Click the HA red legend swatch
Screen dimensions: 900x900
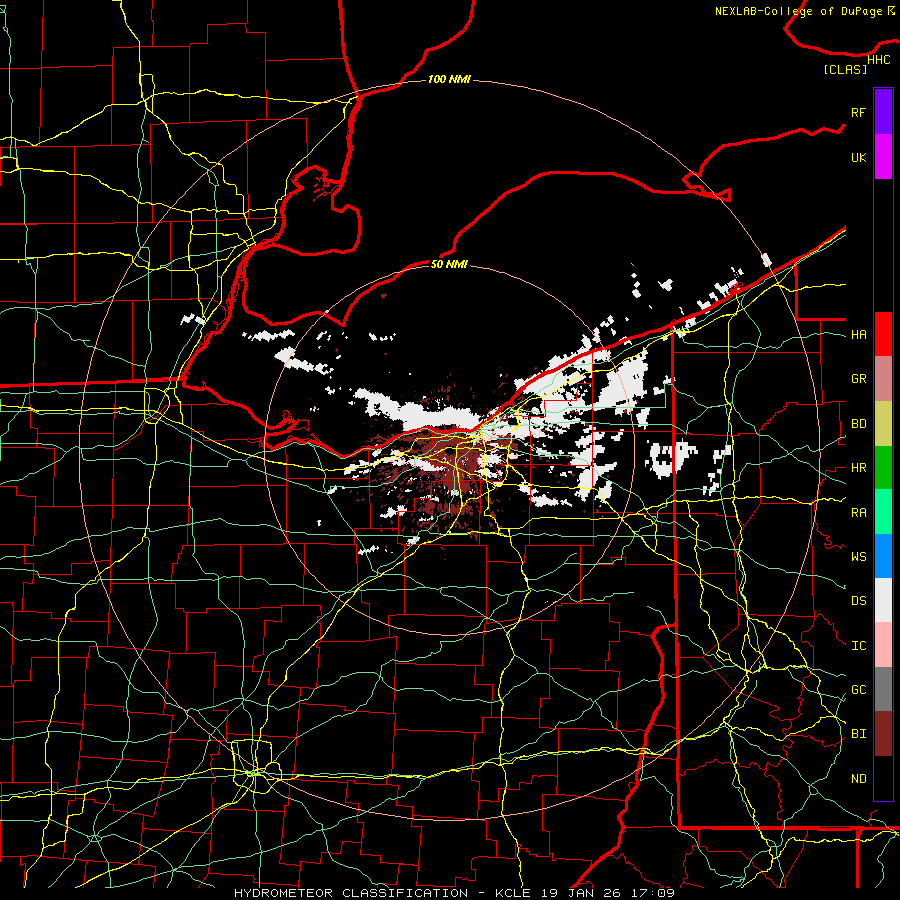coord(883,334)
